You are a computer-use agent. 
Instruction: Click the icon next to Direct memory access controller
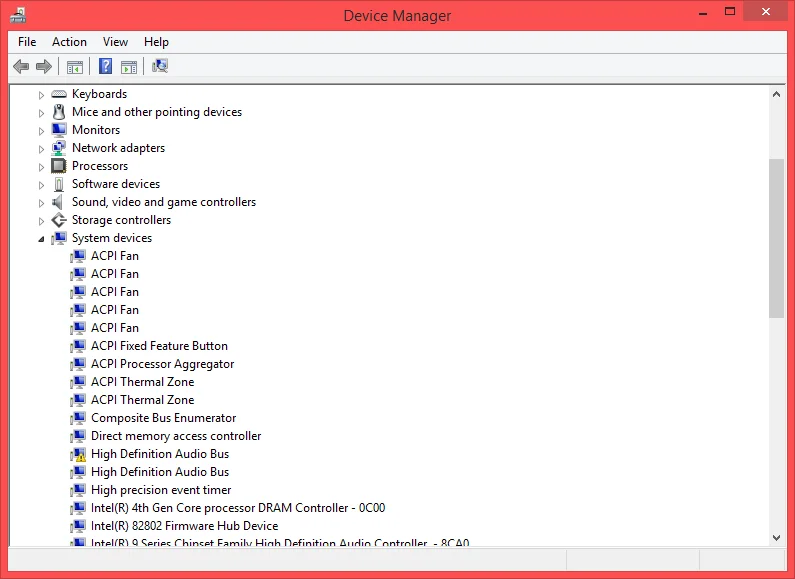[78, 436]
